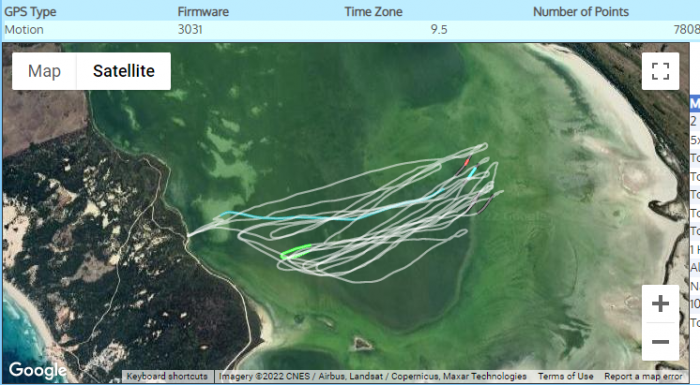Screen dimensions: 700x385
Task: Click the Number of Points header
Action: point(581,12)
